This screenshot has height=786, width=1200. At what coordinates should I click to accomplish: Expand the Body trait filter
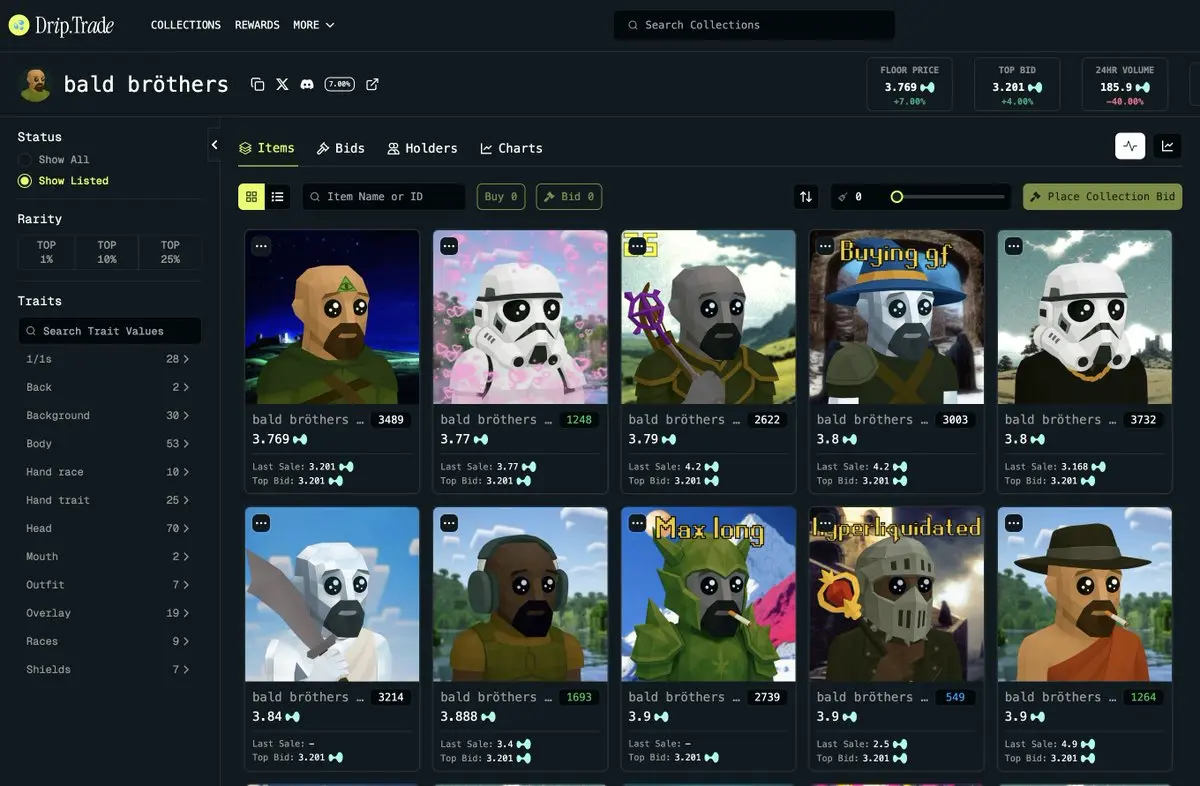109,443
